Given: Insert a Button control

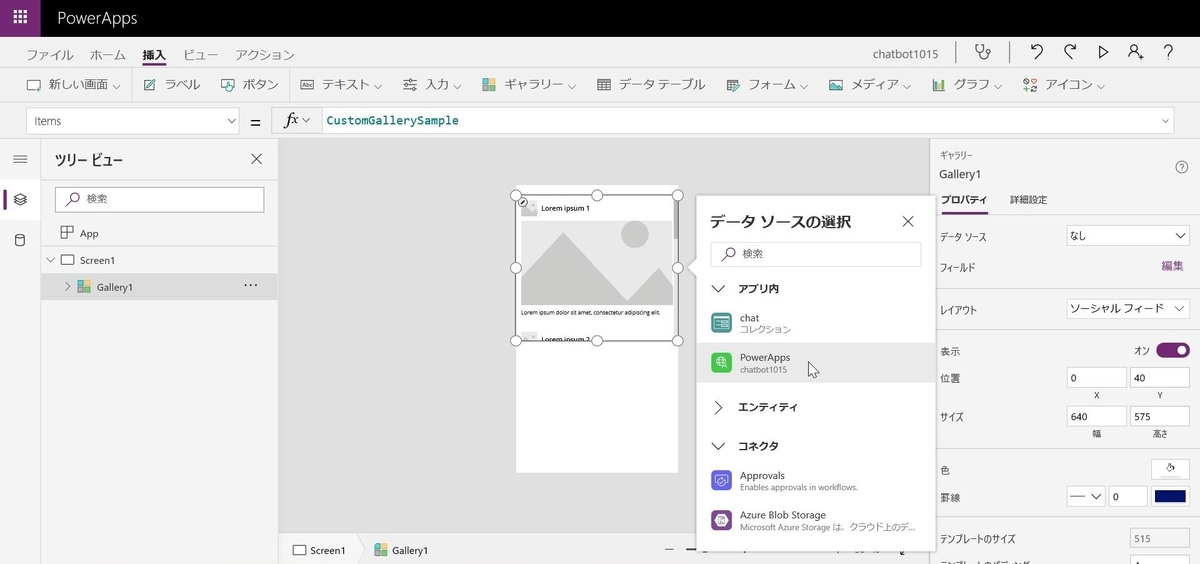Looking at the screenshot, I should tap(249, 85).
